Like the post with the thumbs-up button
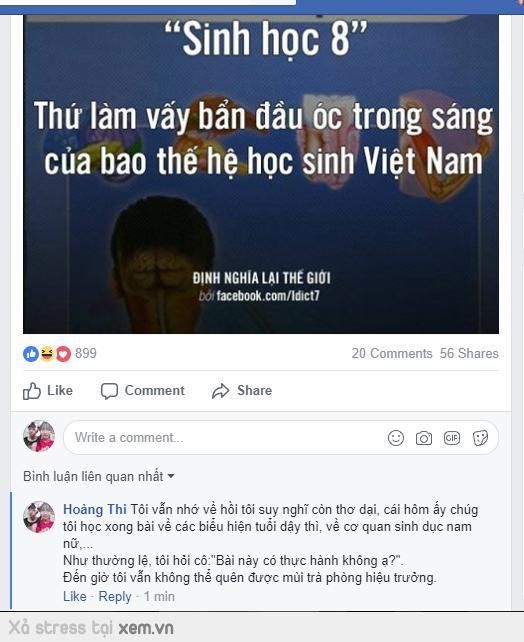The height and width of the screenshot is (642, 524). 47,391
